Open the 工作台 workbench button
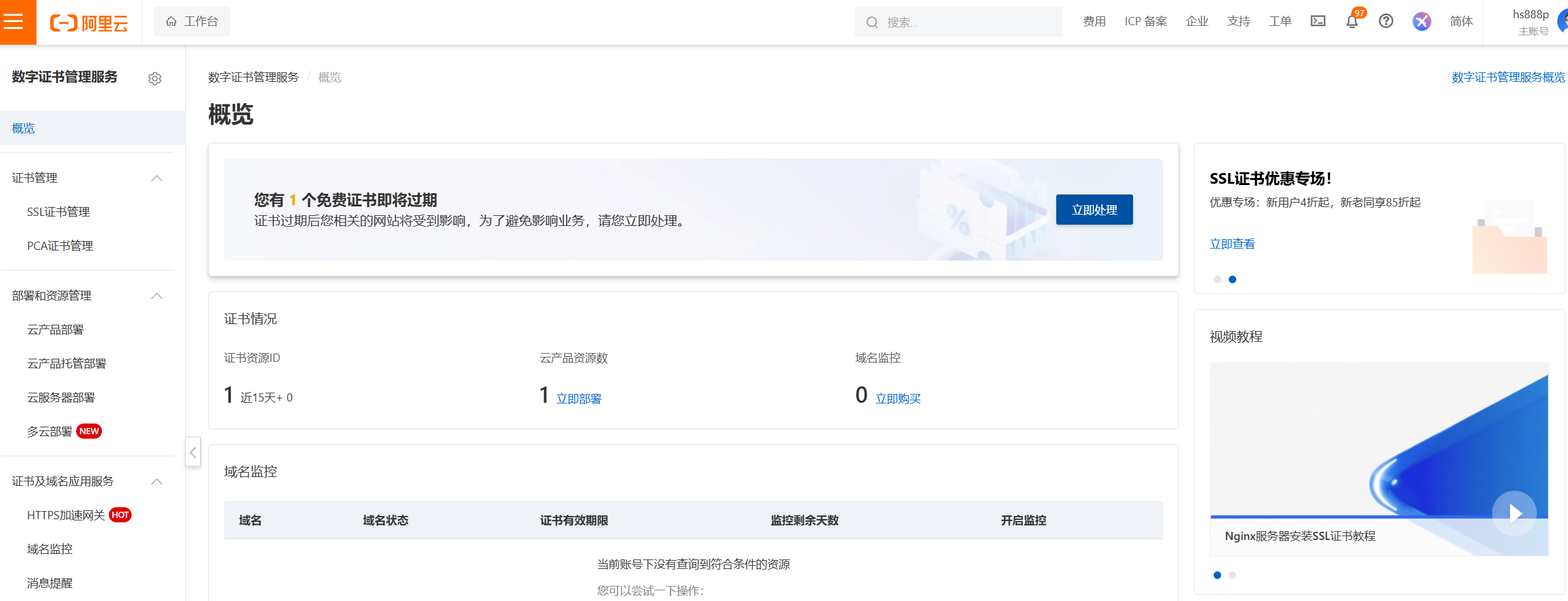1568x601 pixels. tap(192, 21)
